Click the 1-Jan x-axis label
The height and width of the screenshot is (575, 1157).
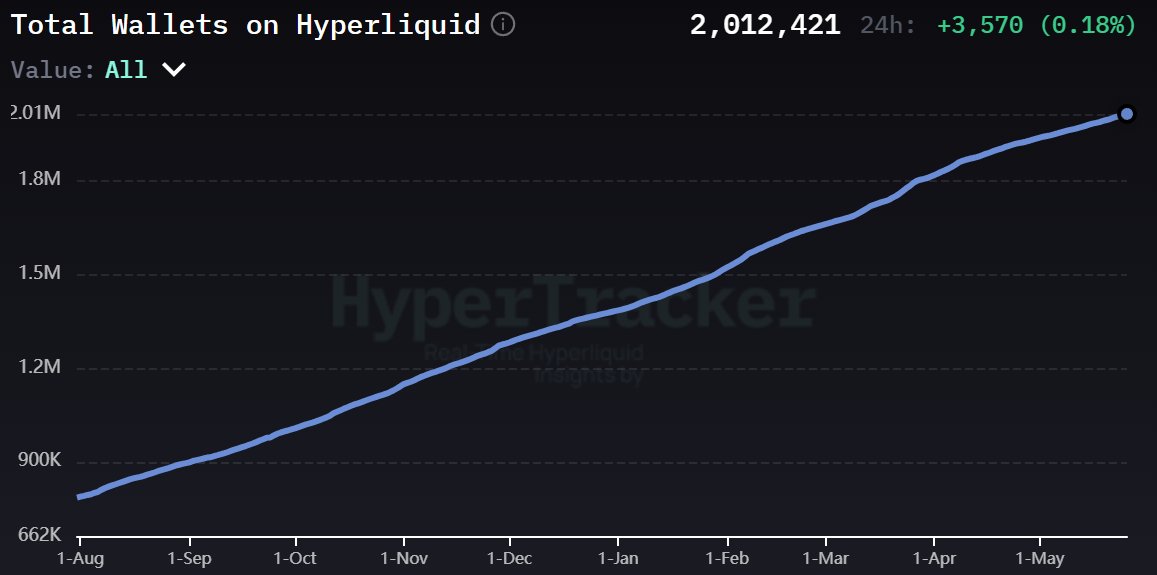tap(618, 559)
